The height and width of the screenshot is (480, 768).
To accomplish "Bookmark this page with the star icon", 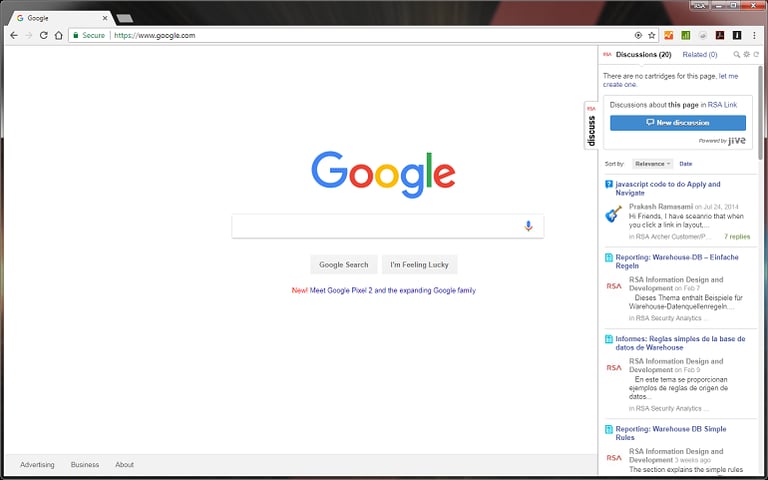I will click(651, 35).
